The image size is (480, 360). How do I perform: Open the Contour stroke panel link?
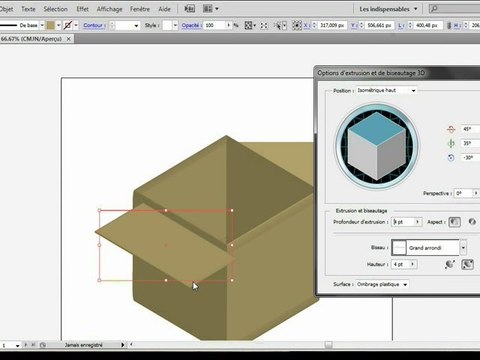click(93, 25)
